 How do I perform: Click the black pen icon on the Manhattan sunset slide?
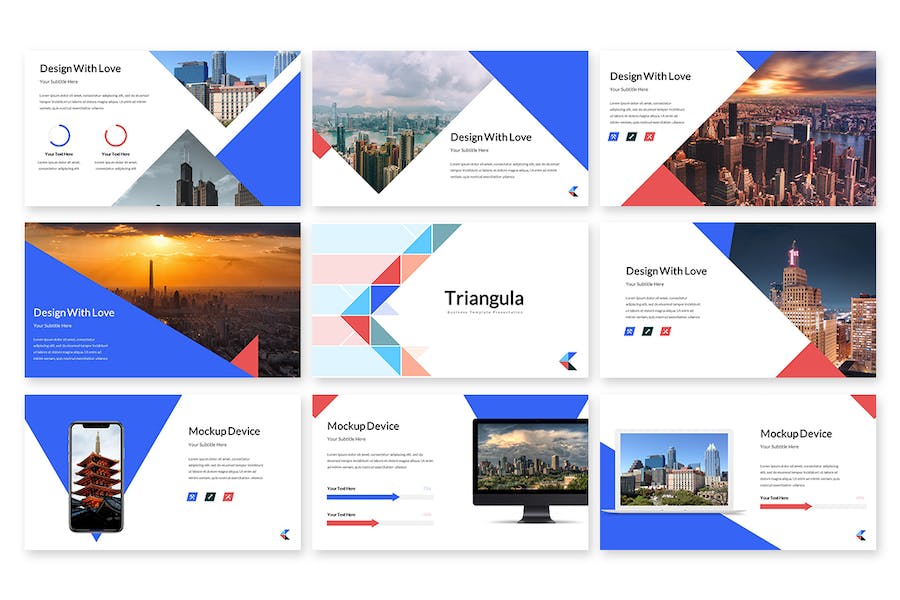(631, 136)
